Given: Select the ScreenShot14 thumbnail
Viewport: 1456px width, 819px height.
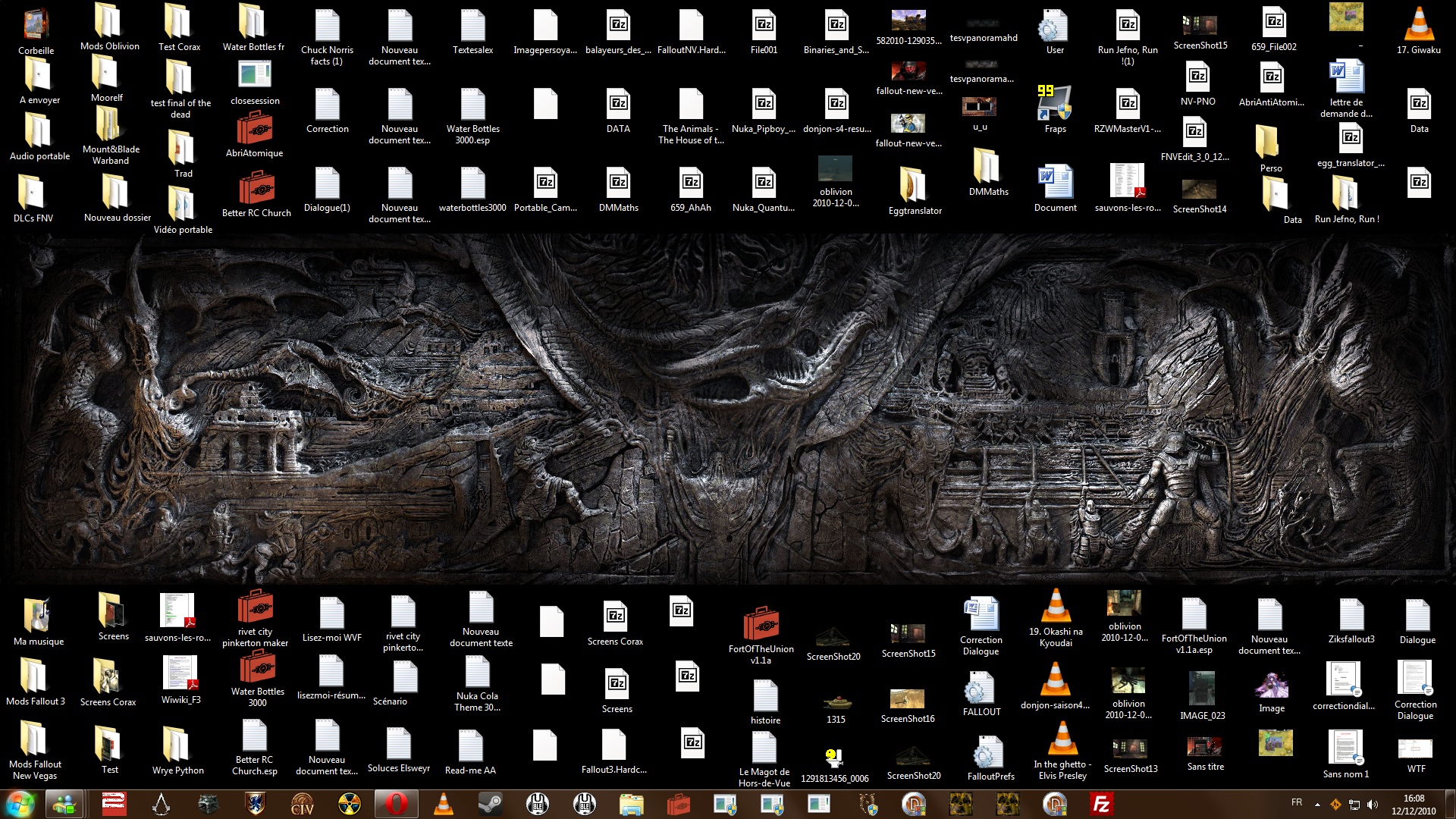Looking at the screenshot, I should pyautogui.click(x=1199, y=196).
